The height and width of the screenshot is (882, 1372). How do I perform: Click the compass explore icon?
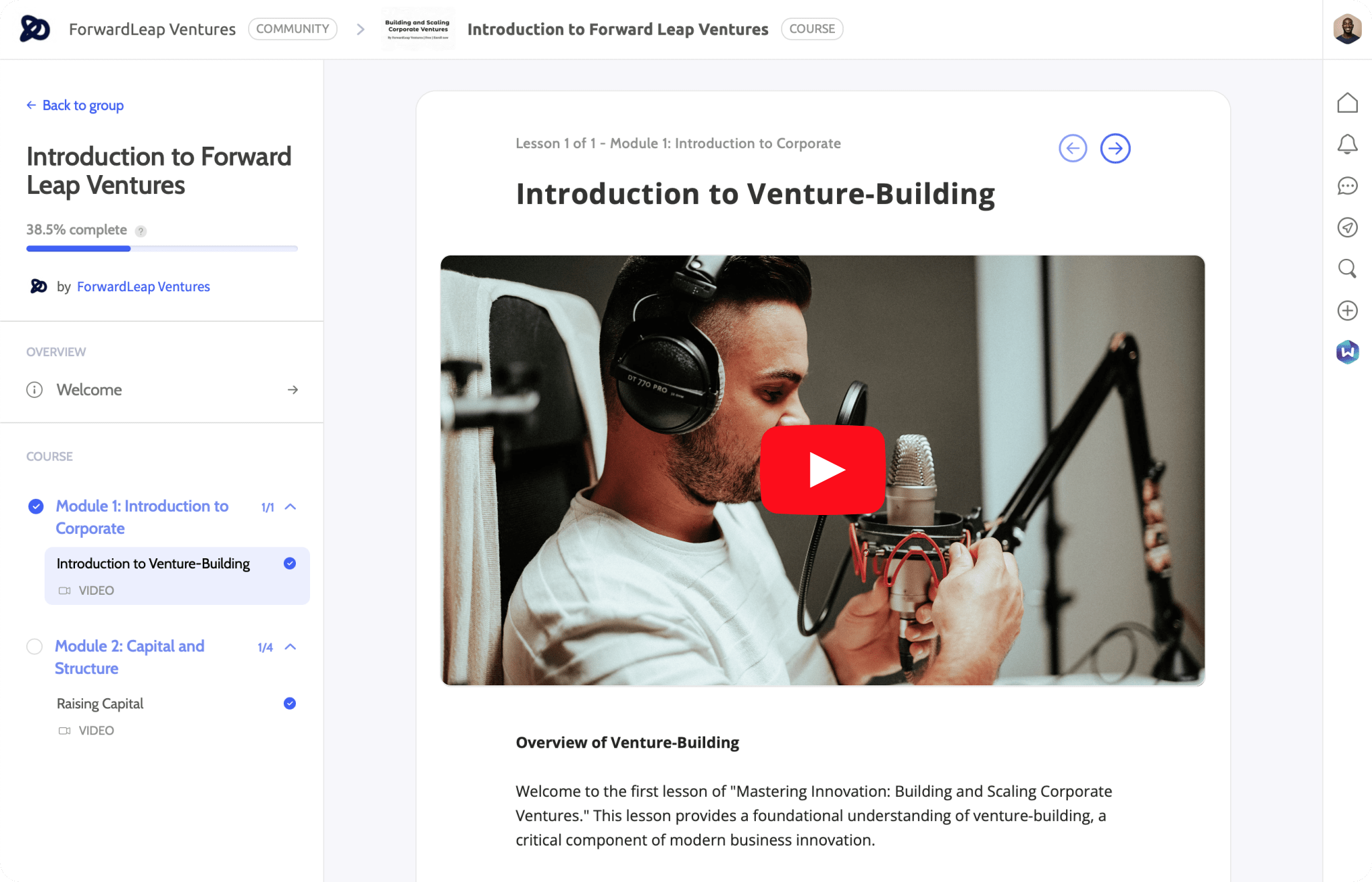point(1347,228)
